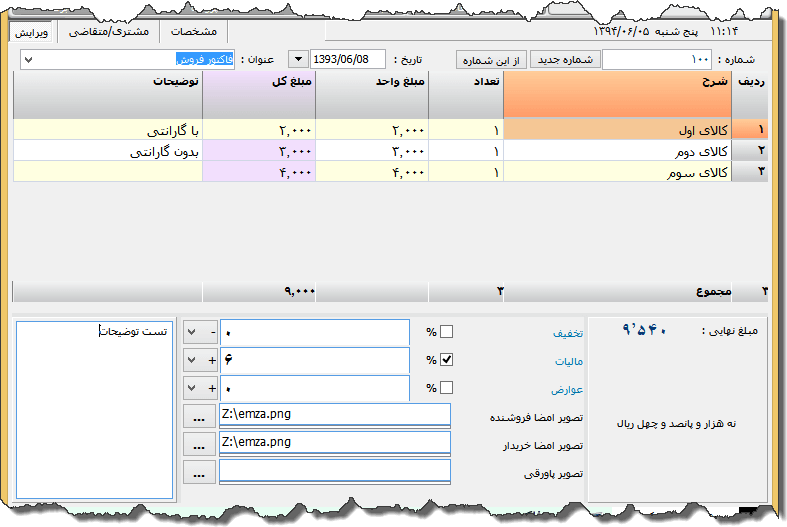Screen dimensions: 787x527
Task: Click the invoice number input field
Action: click(x=657, y=60)
